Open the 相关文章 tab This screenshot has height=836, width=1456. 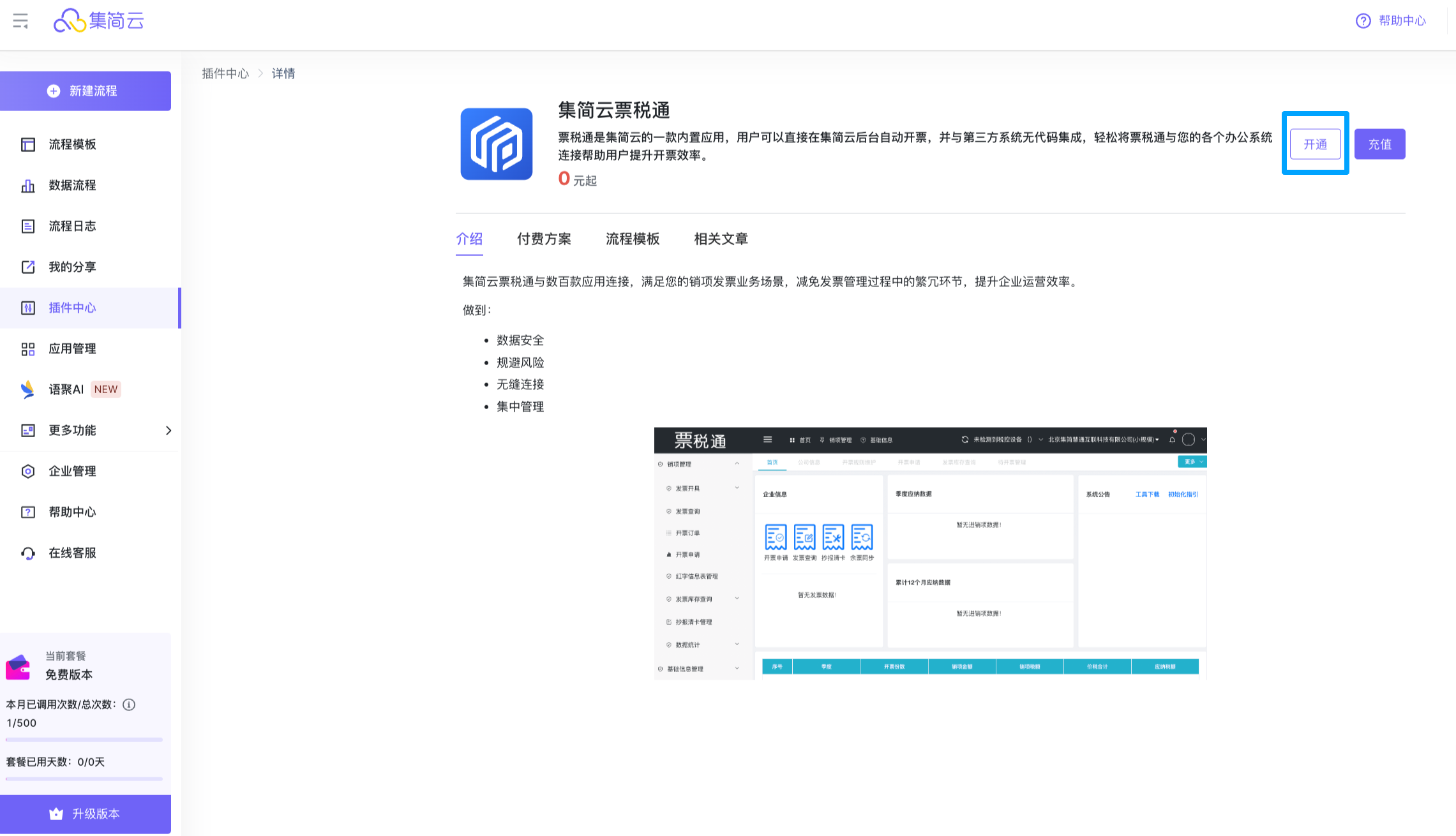(721, 239)
